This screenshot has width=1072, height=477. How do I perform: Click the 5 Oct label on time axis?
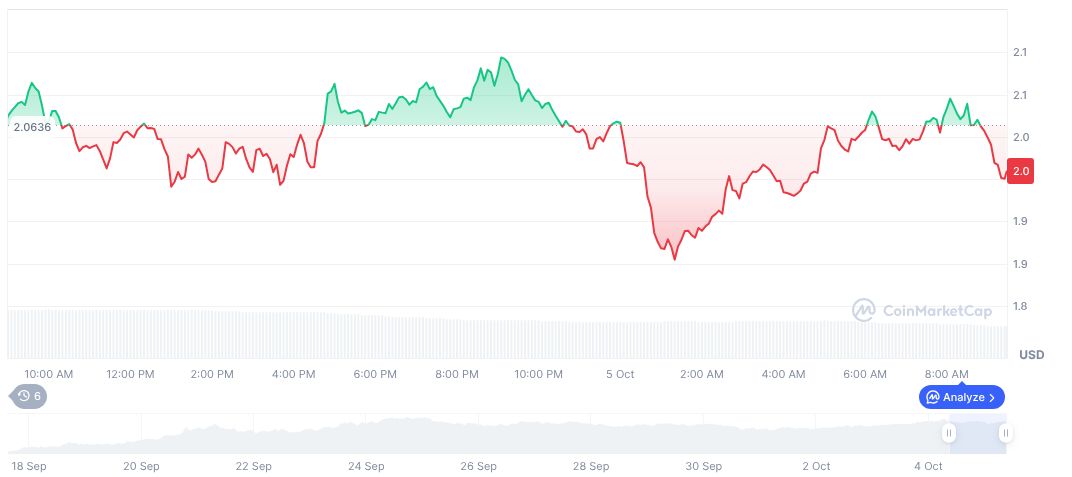tap(620, 374)
